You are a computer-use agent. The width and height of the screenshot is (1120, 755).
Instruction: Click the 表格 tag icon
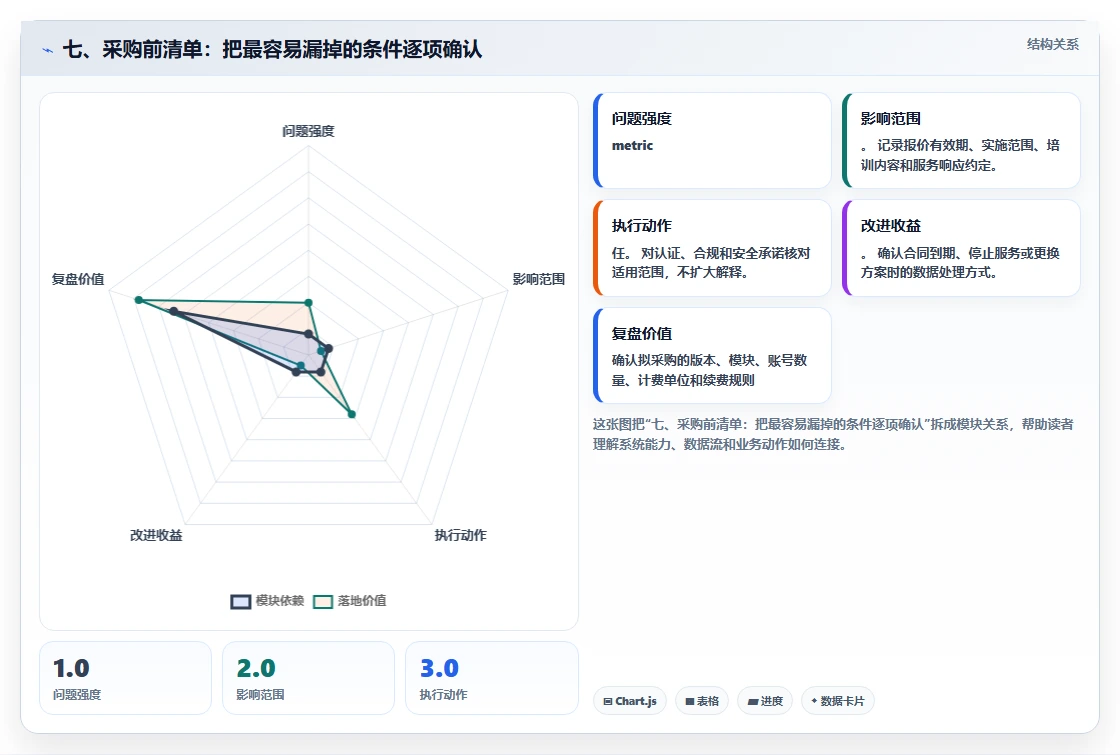point(690,701)
